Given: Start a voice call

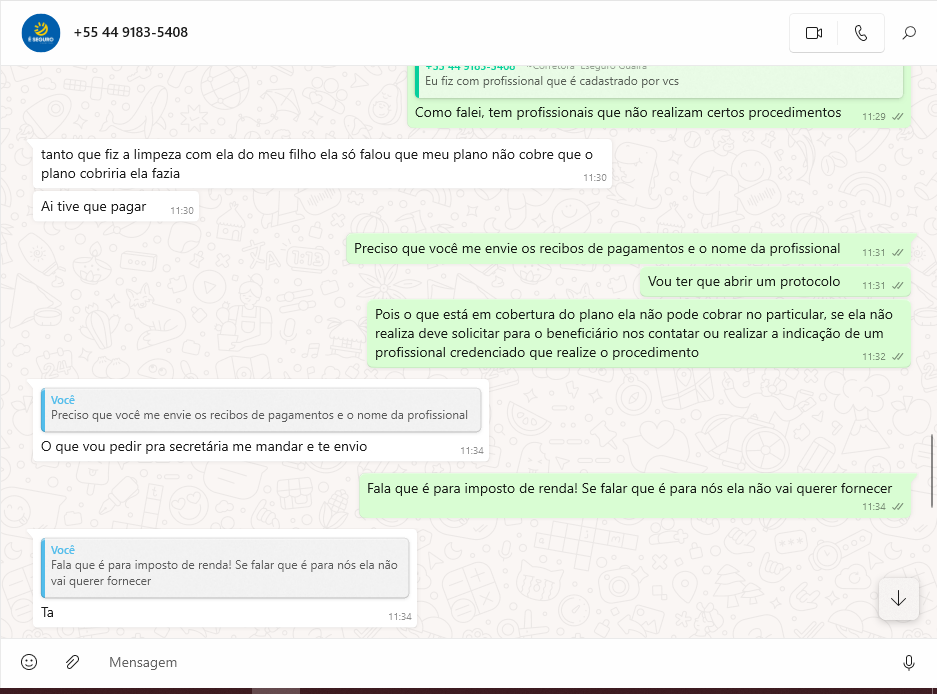Looking at the screenshot, I should (x=861, y=33).
